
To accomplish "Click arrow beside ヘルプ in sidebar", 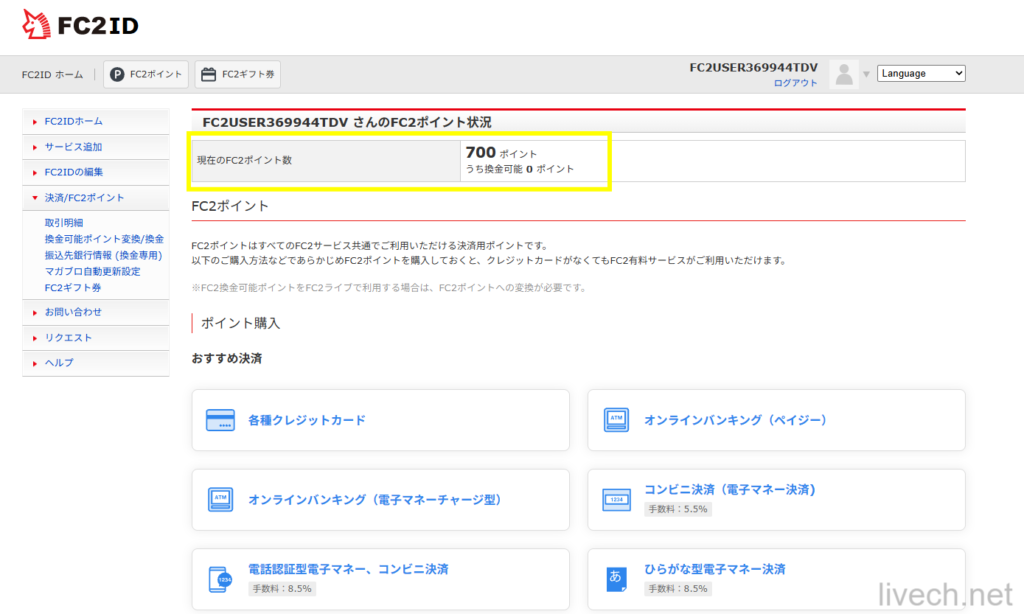I will click(35, 363).
